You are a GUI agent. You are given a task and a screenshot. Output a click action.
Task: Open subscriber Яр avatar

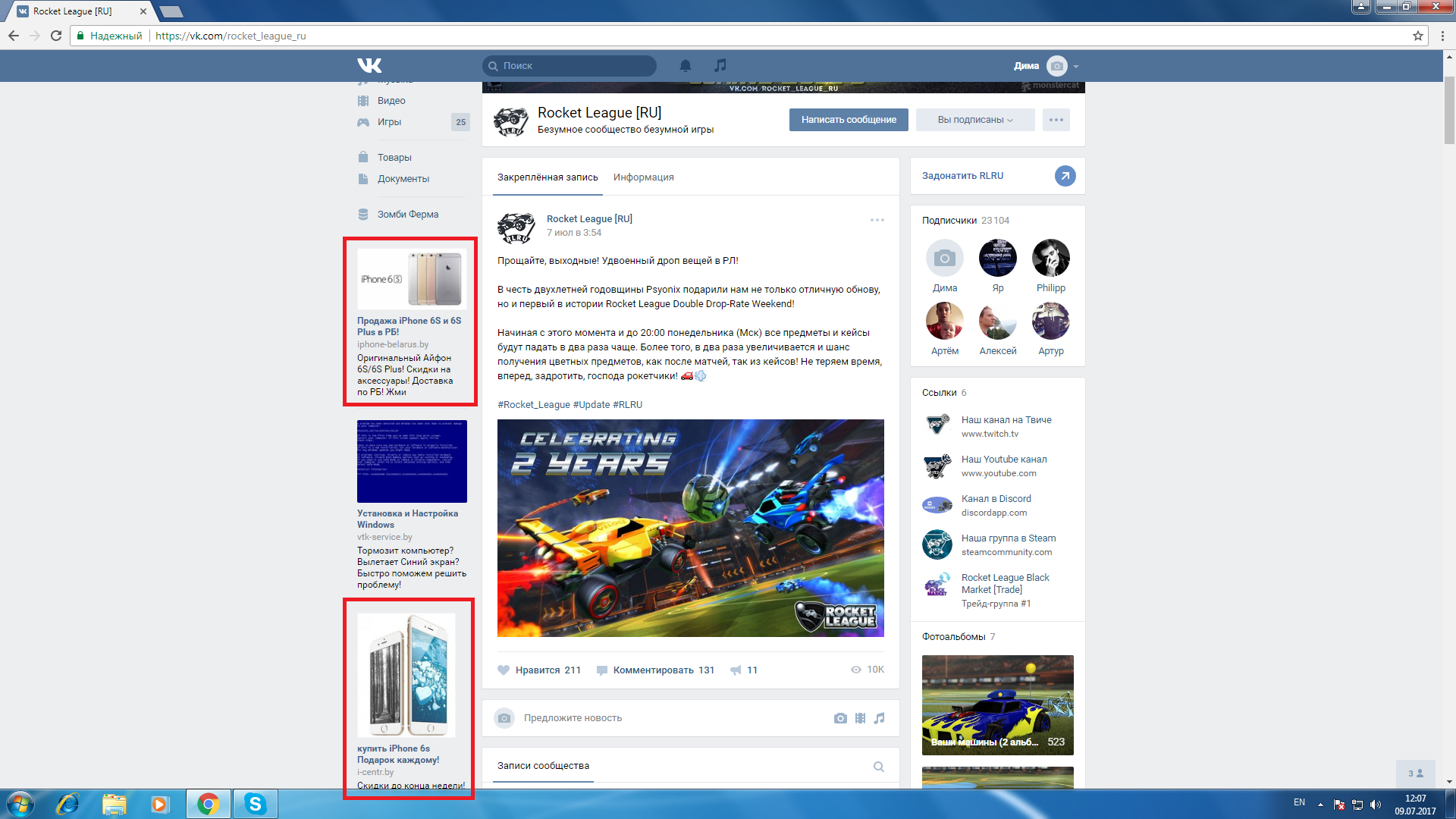pyautogui.click(x=998, y=259)
